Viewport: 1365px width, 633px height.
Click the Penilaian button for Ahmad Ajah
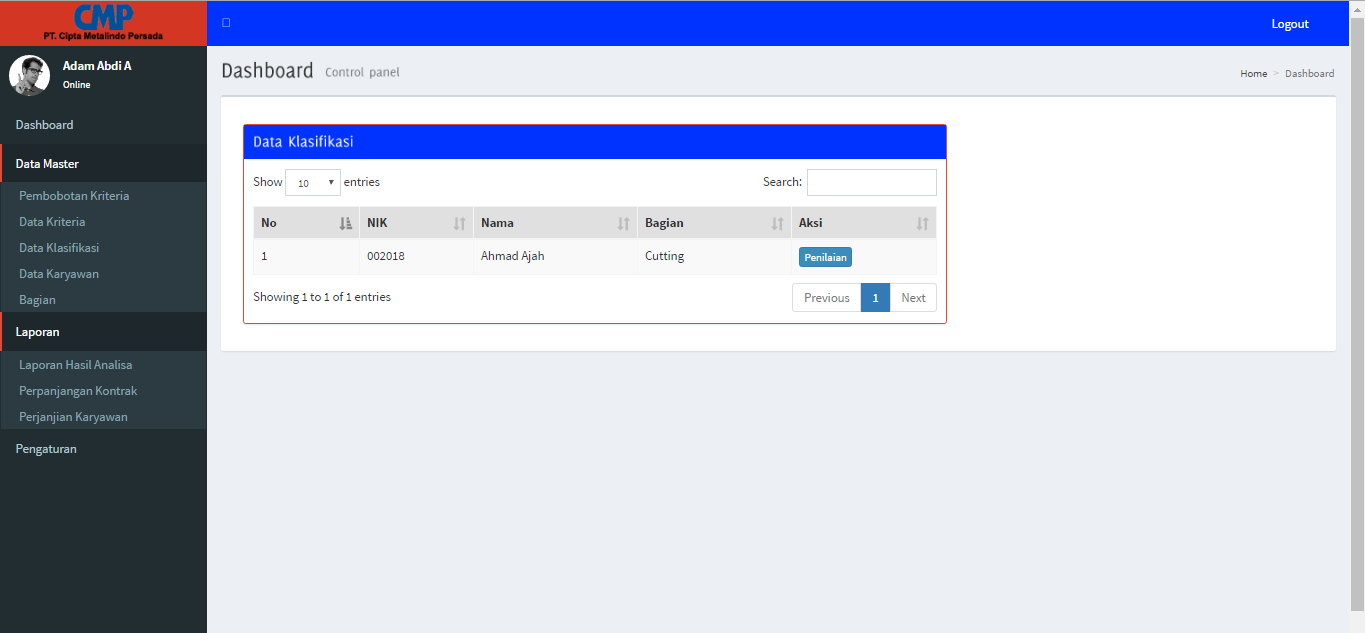click(x=825, y=257)
